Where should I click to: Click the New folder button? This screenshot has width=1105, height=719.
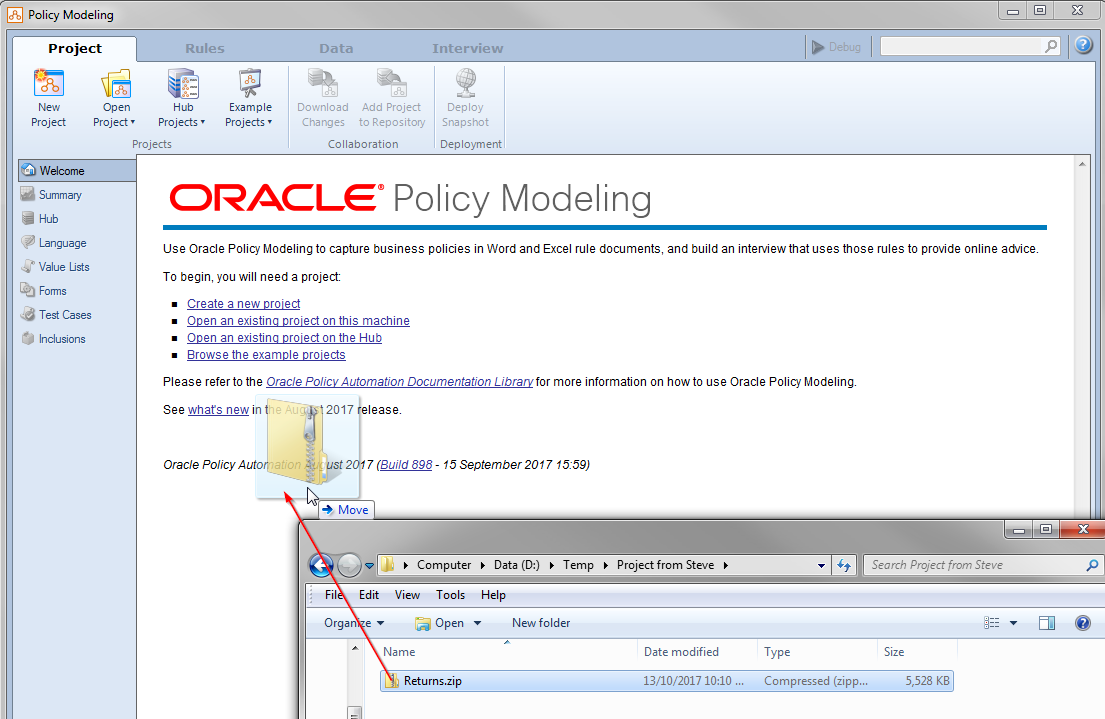click(x=541, y=623)
